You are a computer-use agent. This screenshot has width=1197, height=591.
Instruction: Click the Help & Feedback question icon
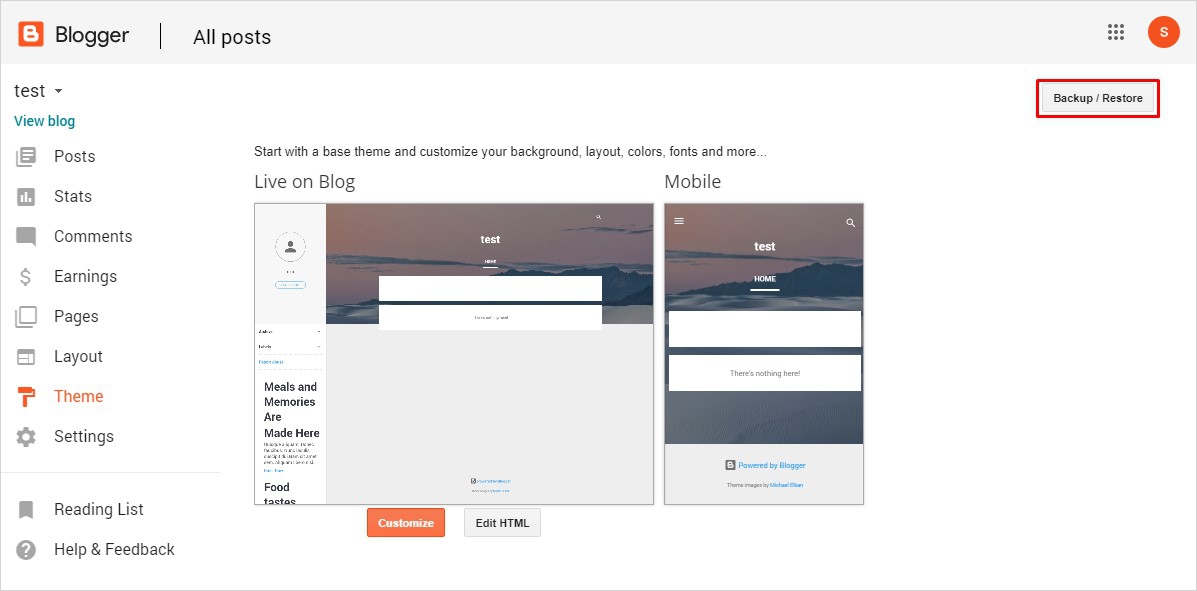pyautogui.click(x=26, y=550)
